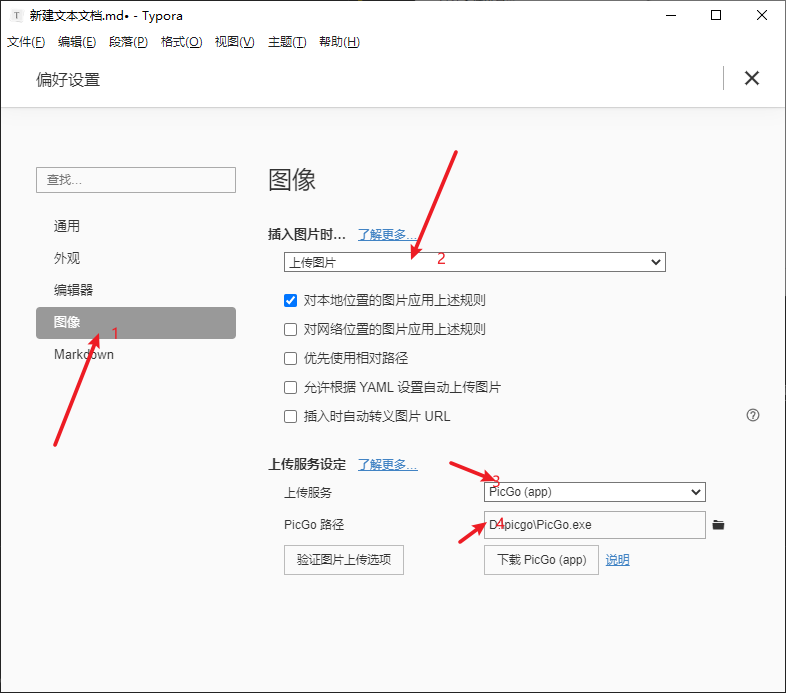
Task: Open the 格式(O) menu
Action: (x=181, y=42)
